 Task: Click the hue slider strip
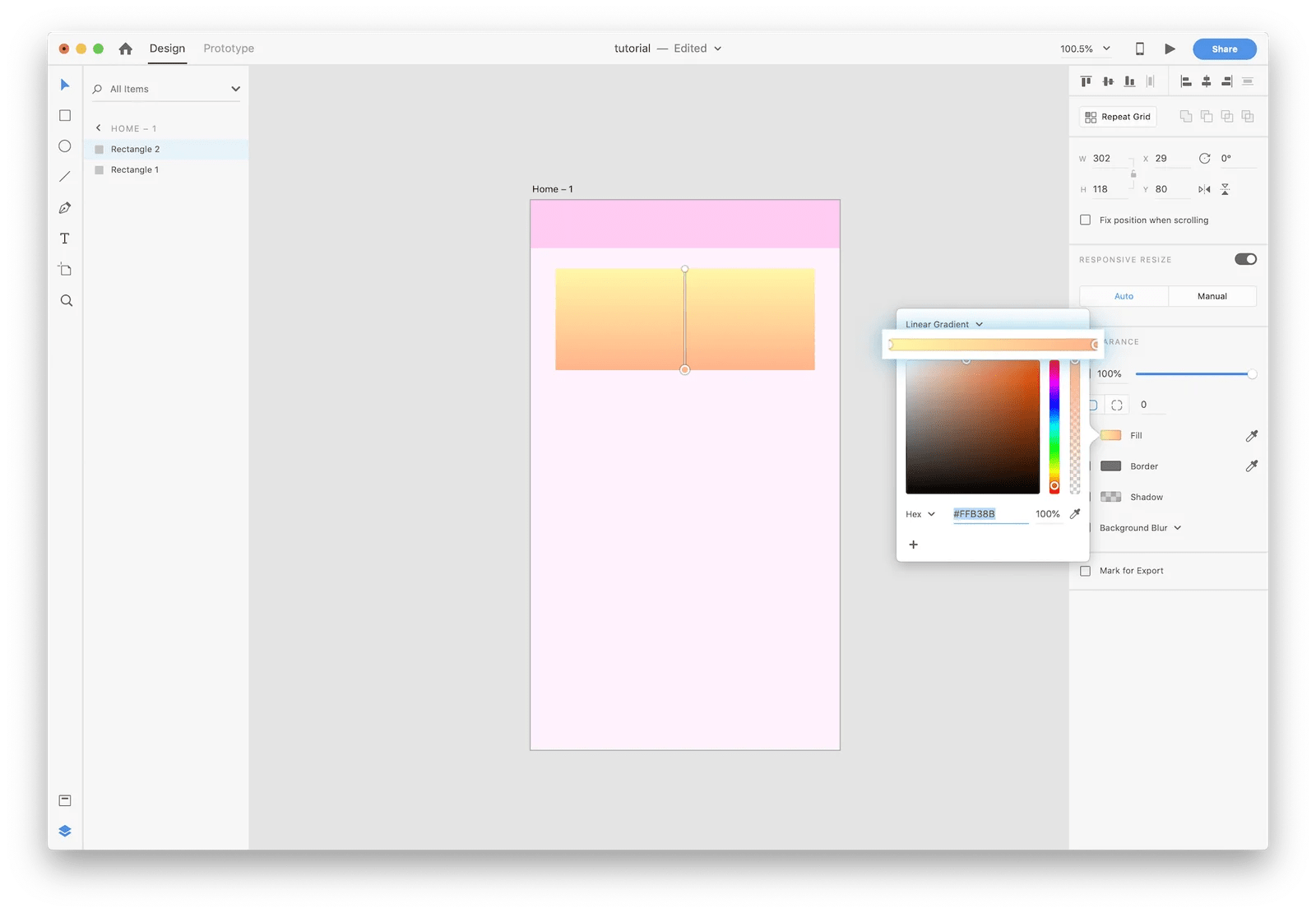point(1054,427)
